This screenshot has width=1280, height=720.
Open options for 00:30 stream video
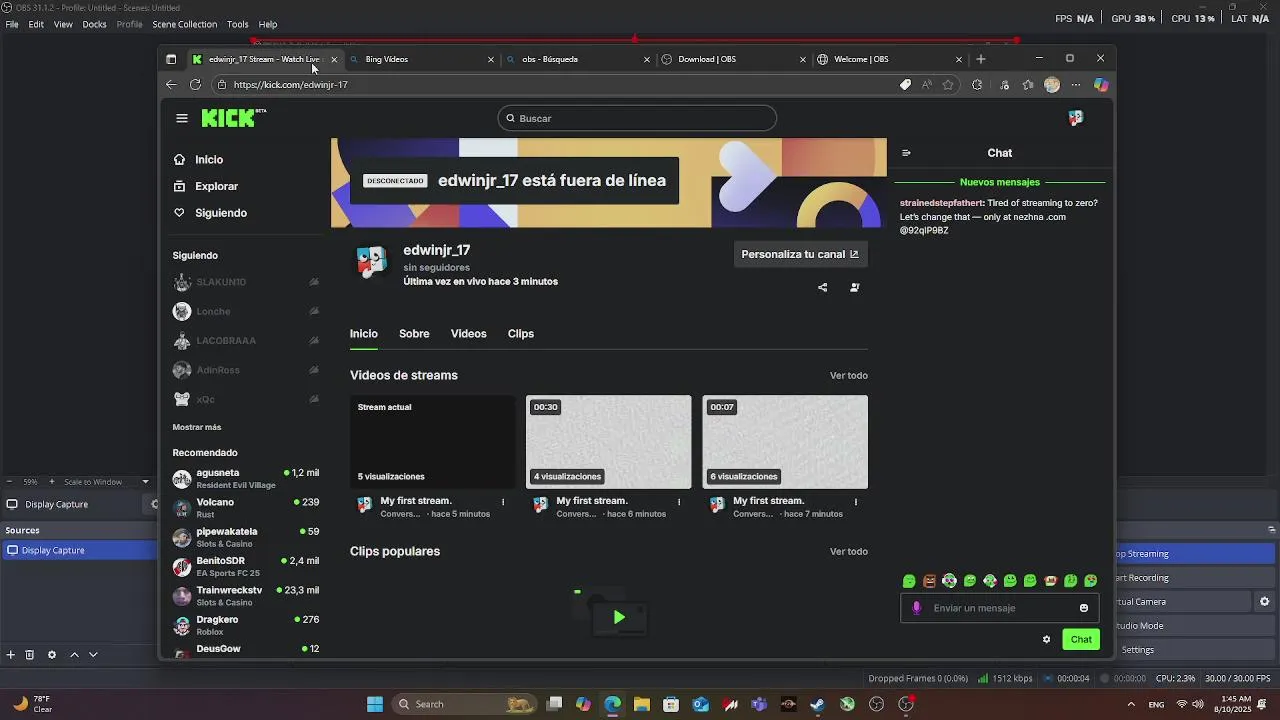pos(679,502)
